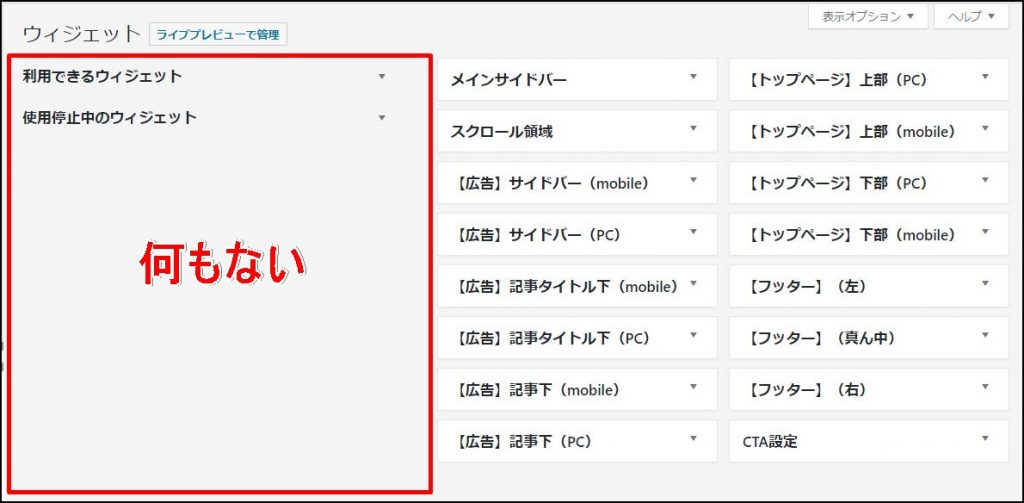Expand the CTA設定 area arrow

point(985,438)
